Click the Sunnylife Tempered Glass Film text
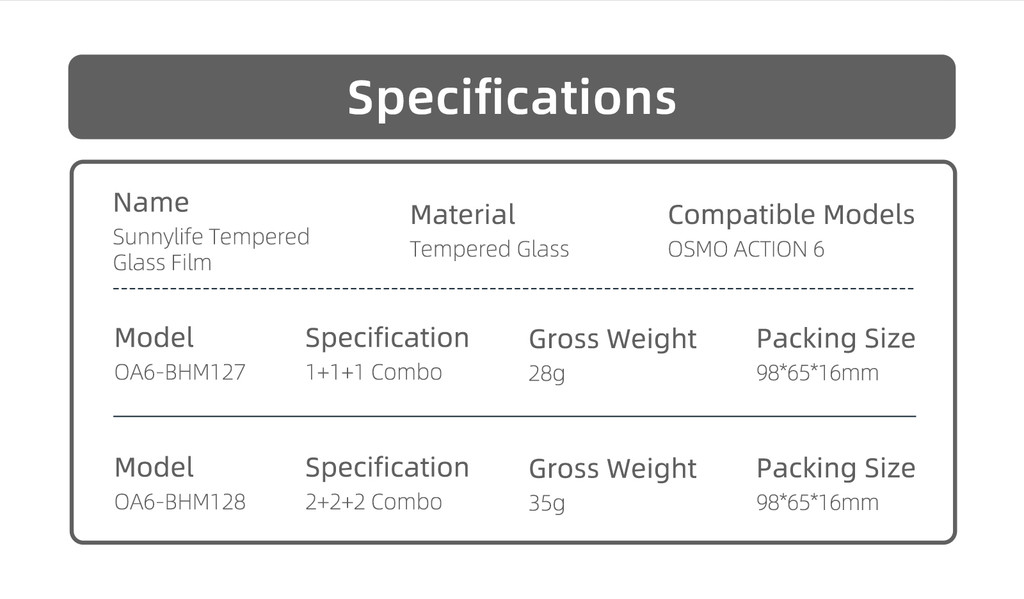 point(211,249)
